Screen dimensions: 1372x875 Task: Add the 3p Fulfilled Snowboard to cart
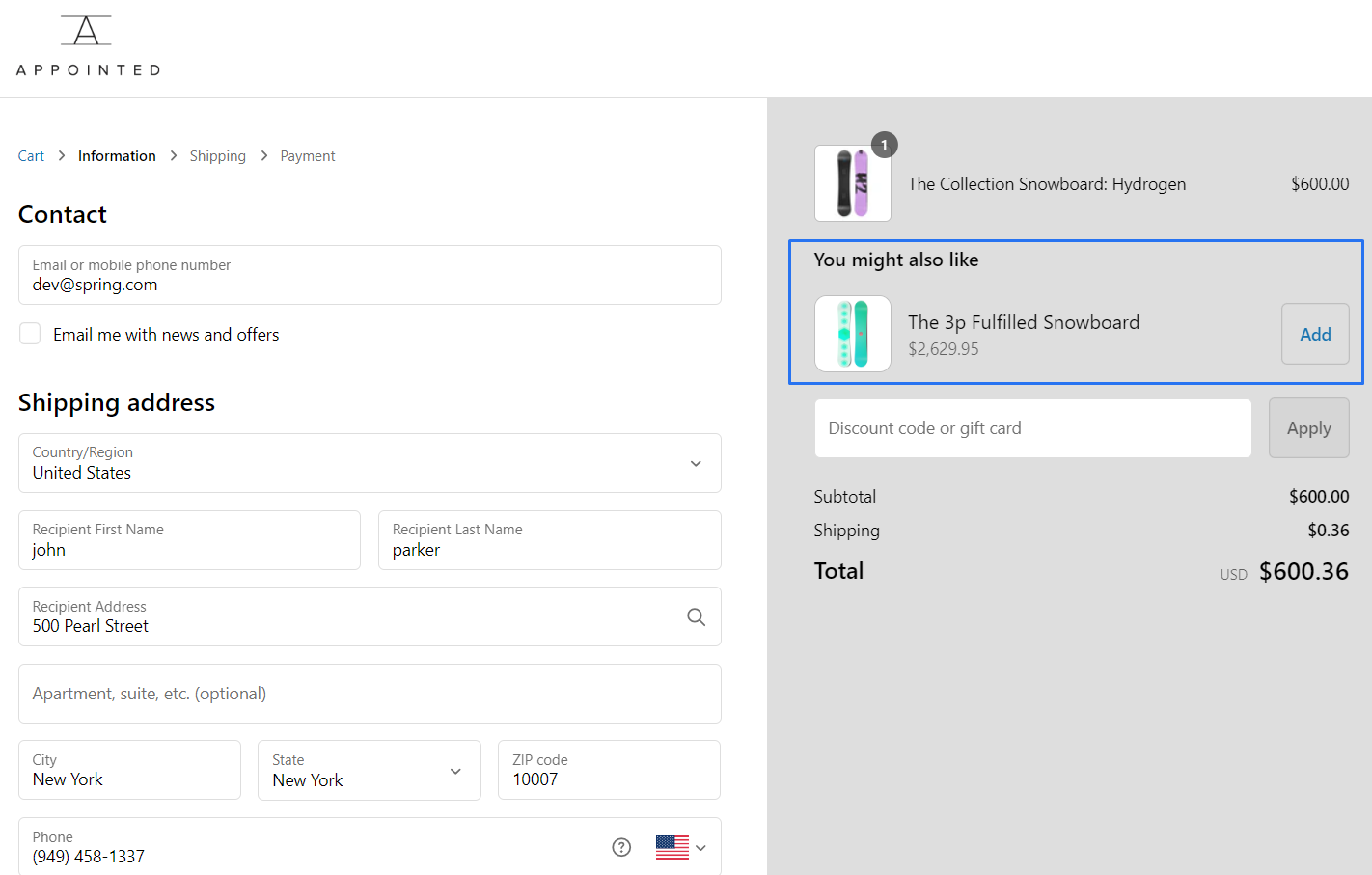[x=1314, y=334]
